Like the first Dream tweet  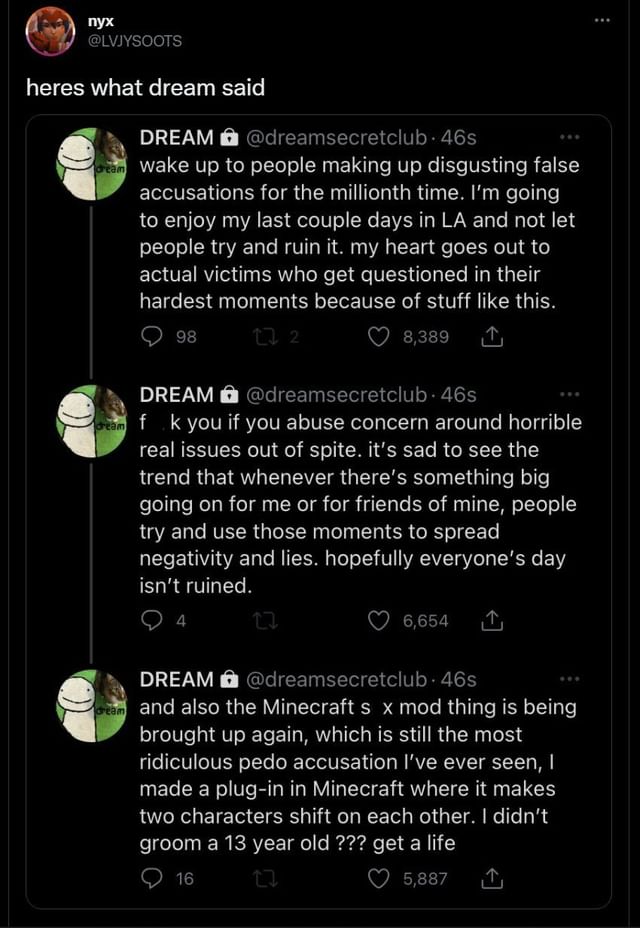coord(376,336)
